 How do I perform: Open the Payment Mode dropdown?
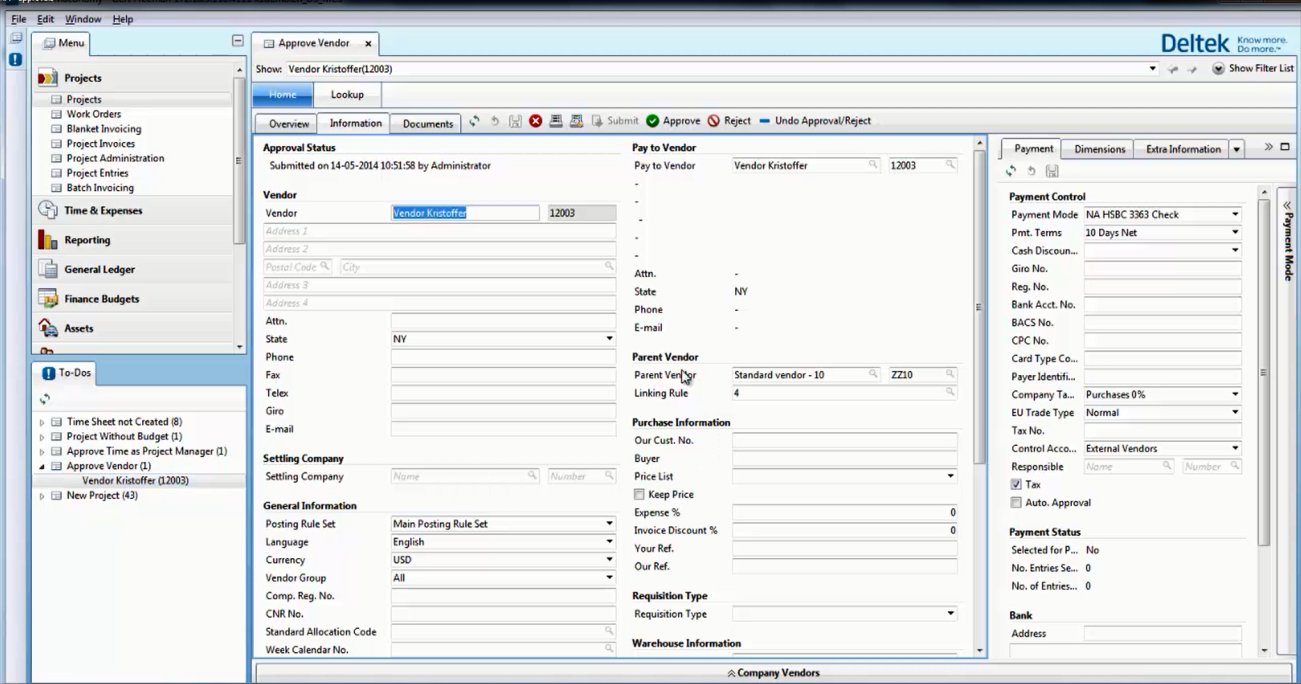(1235, 215)
